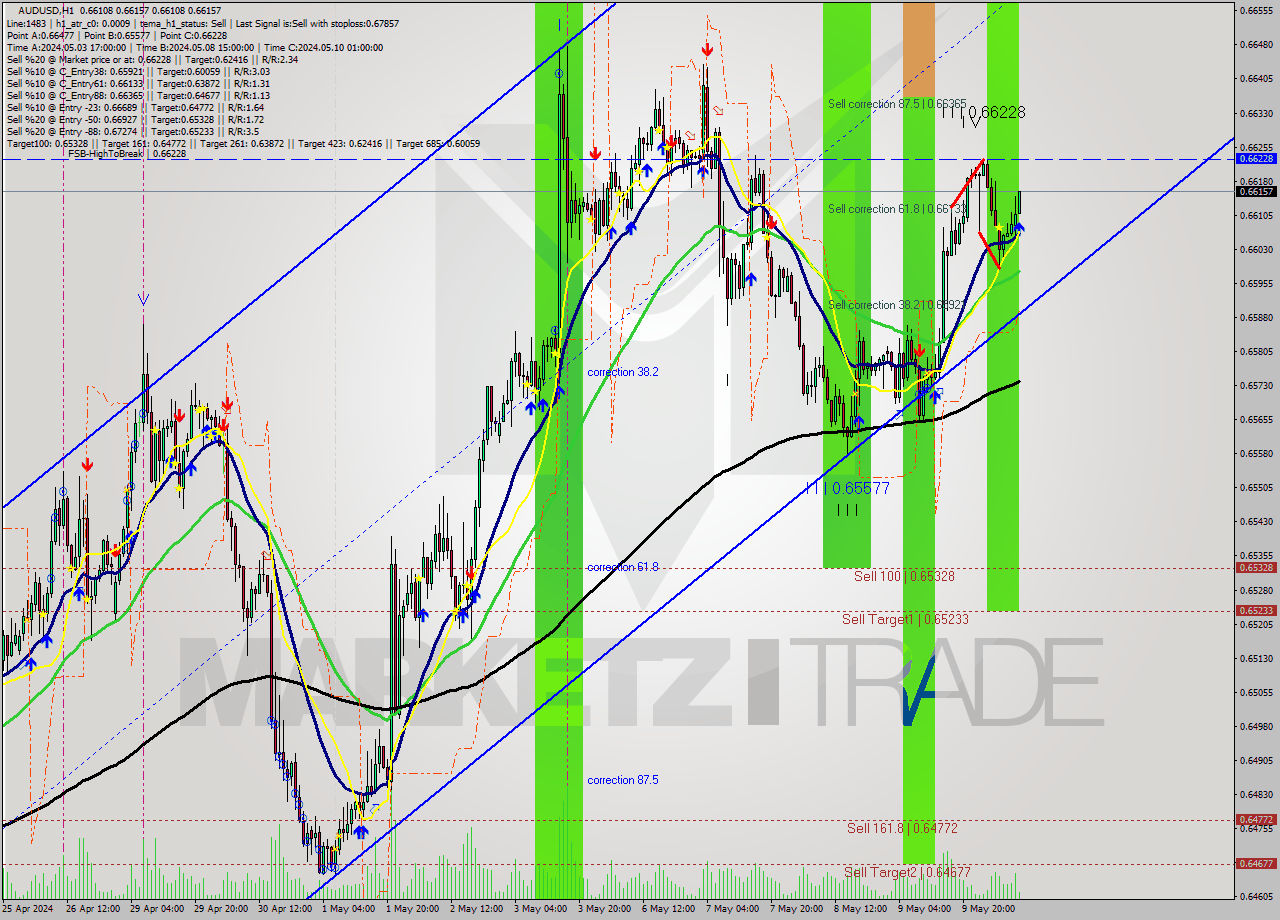1280x920 pixels.
Task: Click the 0.66405 price scale value
Action: (1255, 79)
